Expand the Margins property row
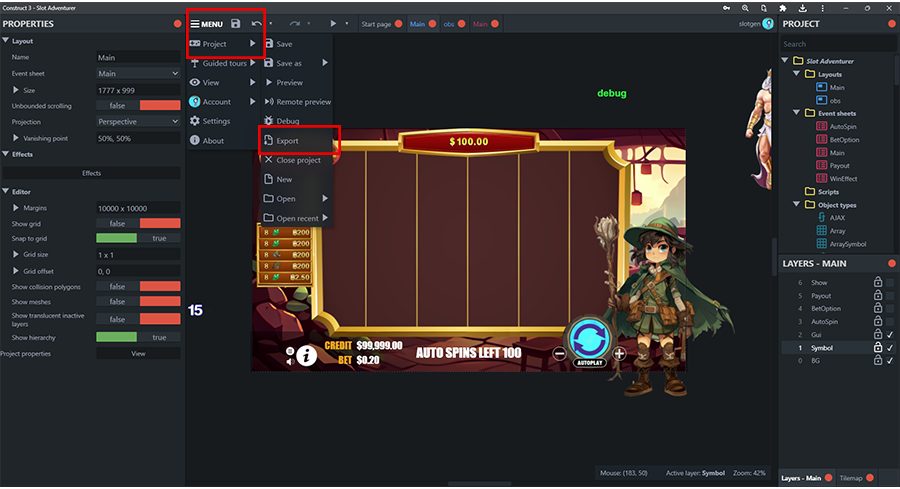The image size is (900, 489). point(16,208)
